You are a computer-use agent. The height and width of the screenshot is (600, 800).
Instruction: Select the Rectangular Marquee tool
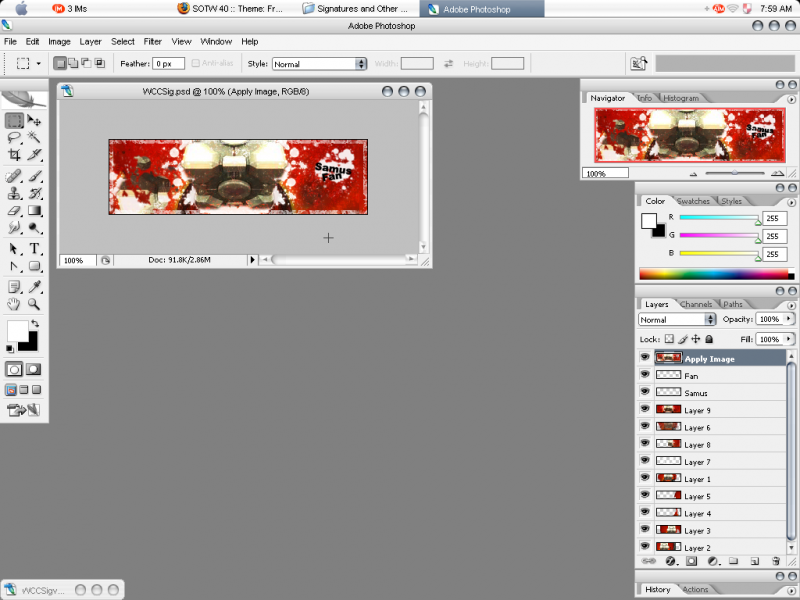pyautogui.click(x=14, y=120)
